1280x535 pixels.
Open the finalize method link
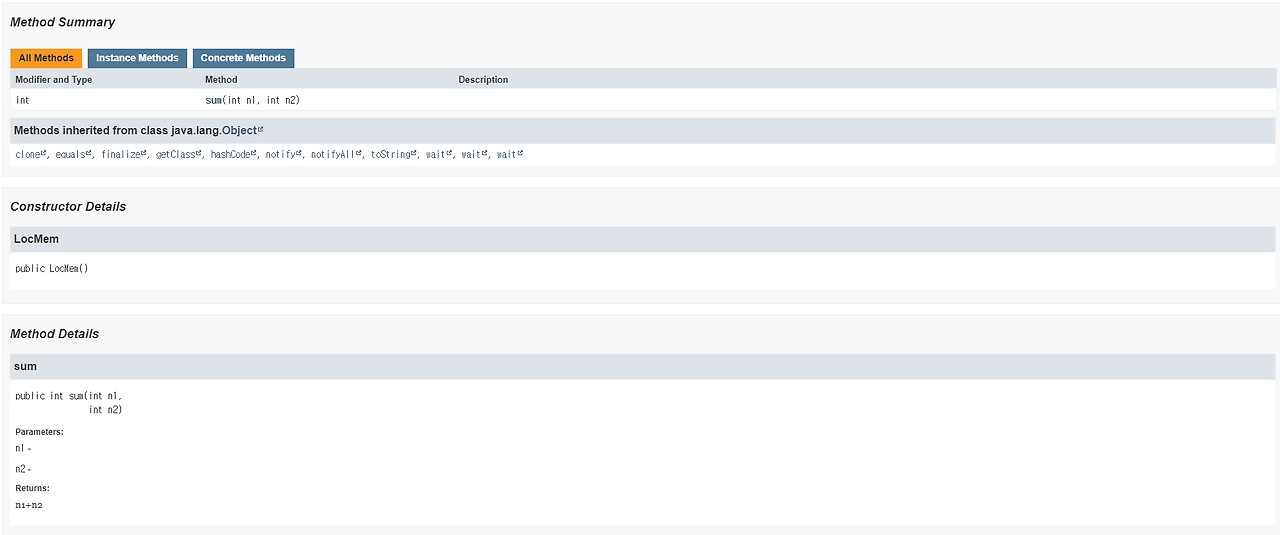pos(121,154)
